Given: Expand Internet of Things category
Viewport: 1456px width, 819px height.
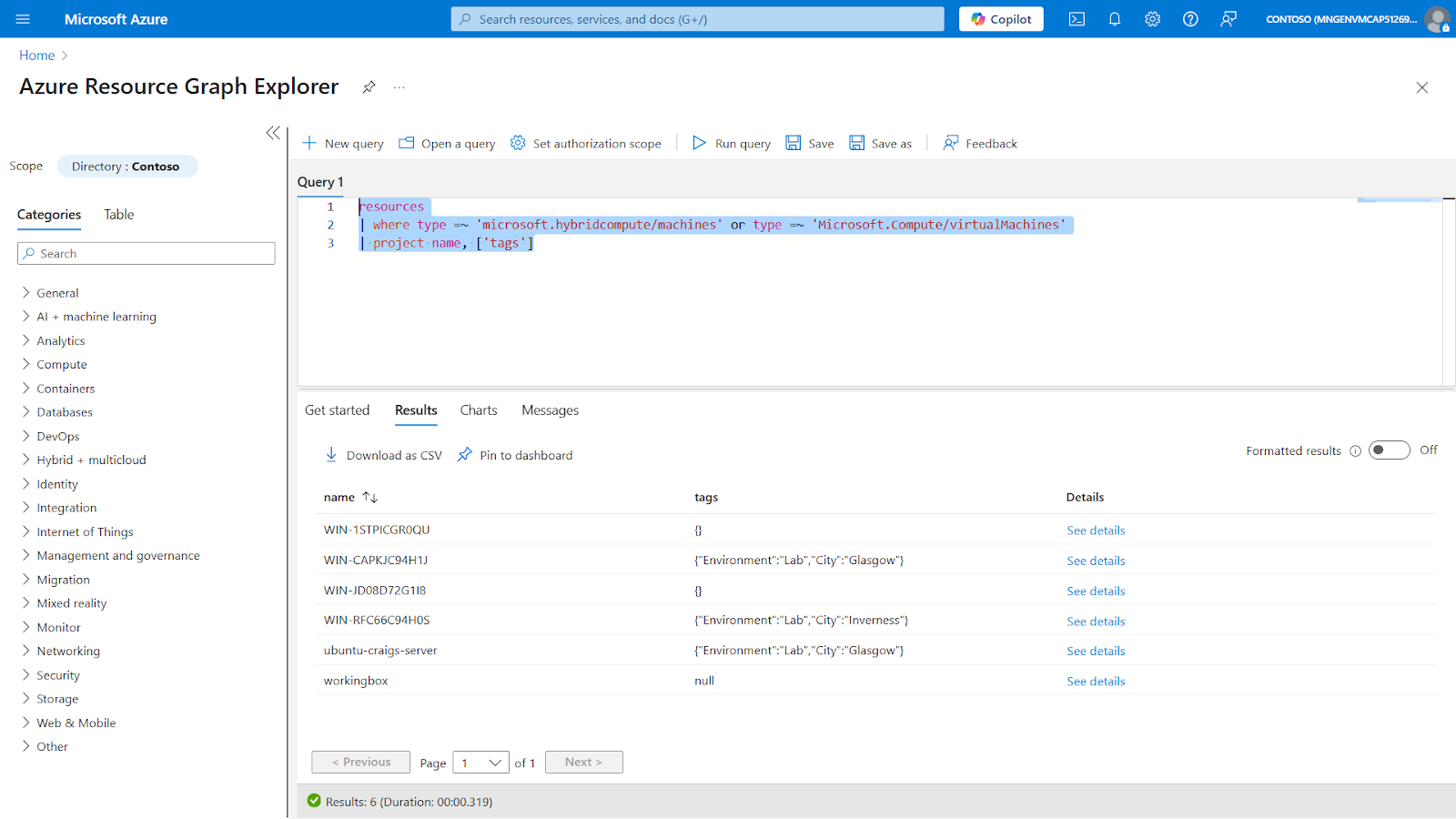Looking at the screenshot, I should [76, 532].
